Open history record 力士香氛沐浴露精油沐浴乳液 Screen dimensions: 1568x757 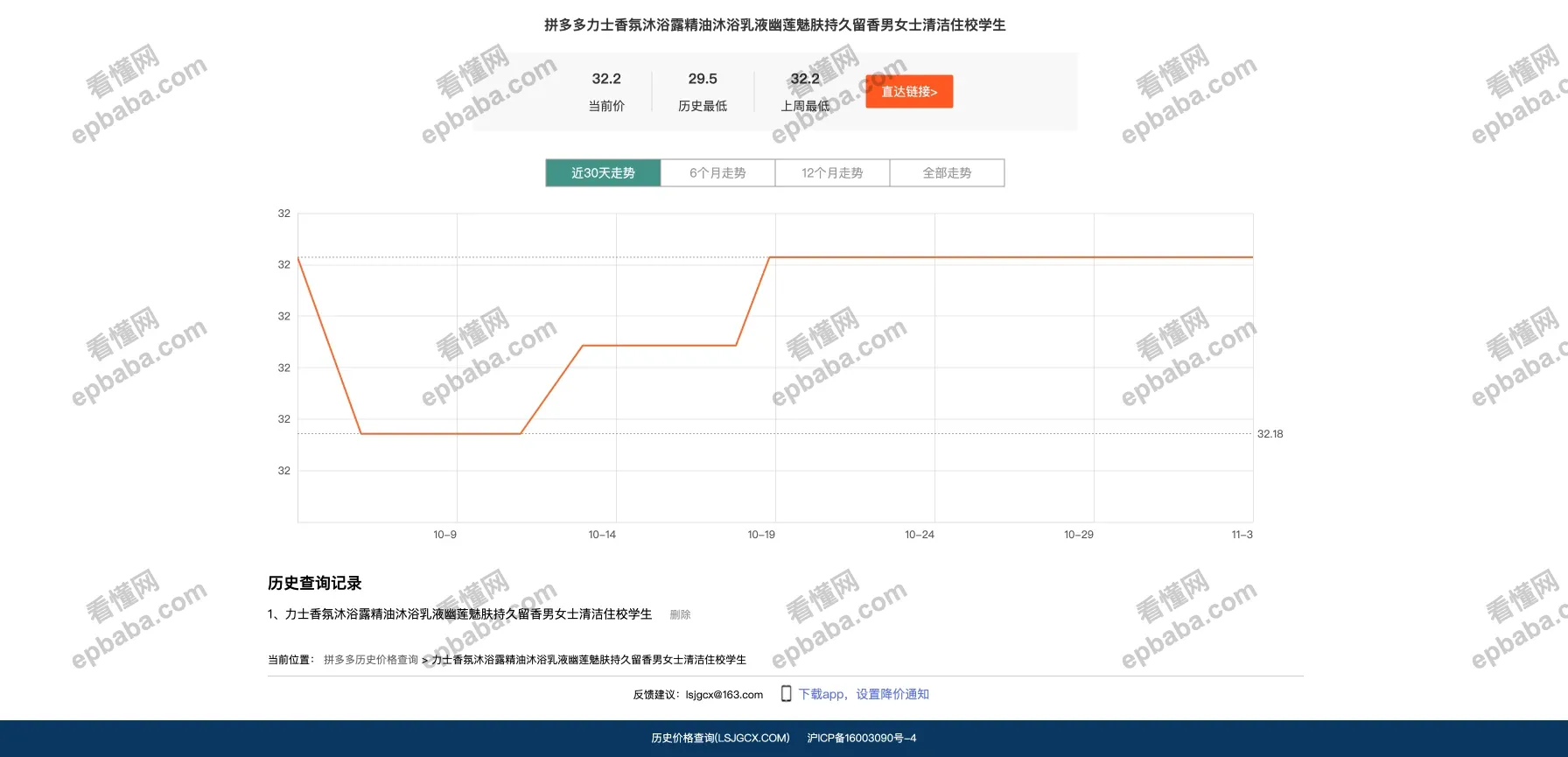pyautogui.click(x=468, y=614)
